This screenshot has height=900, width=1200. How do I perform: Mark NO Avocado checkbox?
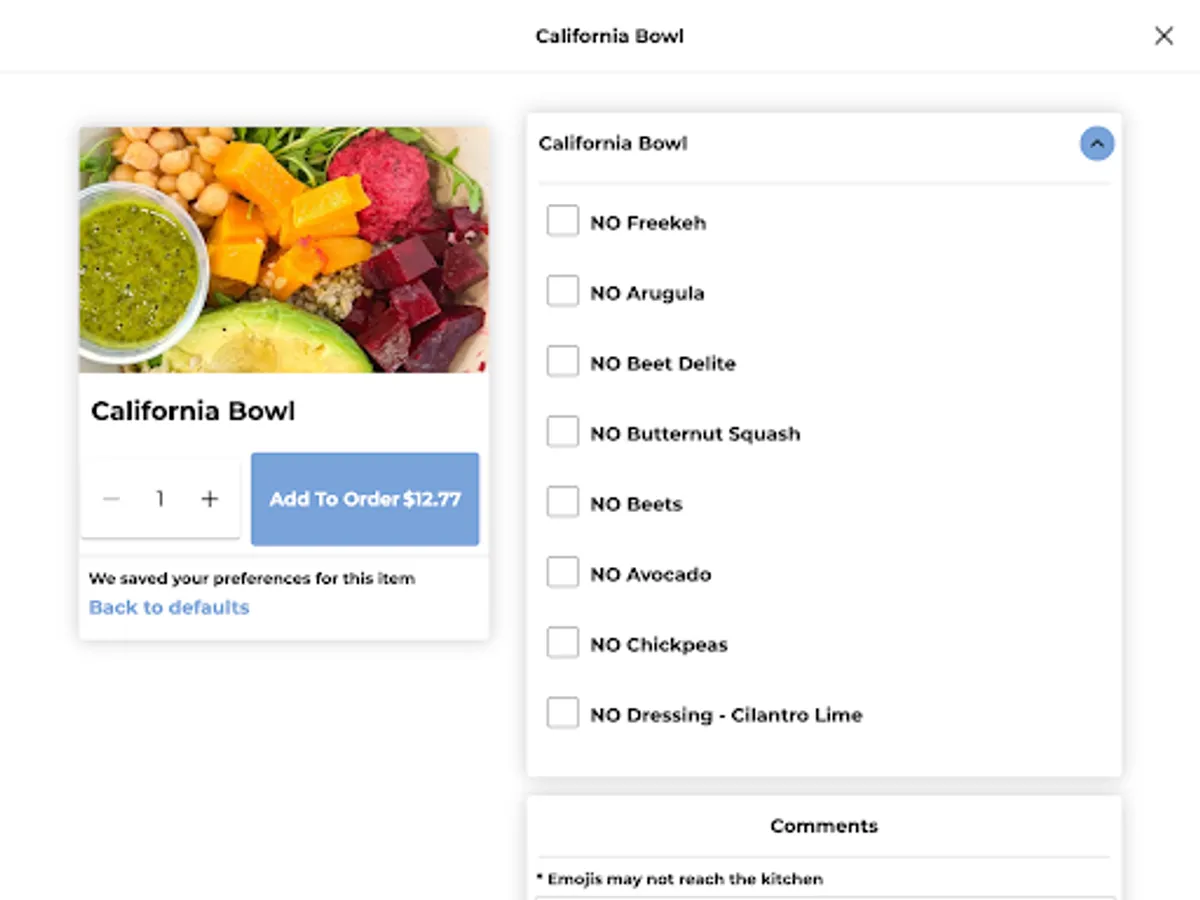[x=563, y=573]
